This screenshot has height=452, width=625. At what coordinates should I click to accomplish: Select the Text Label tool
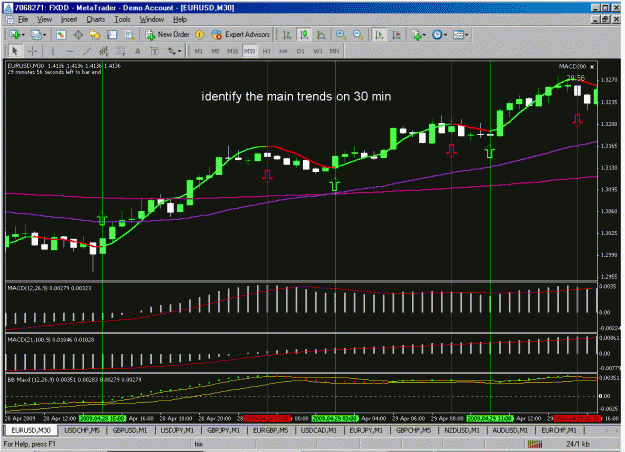tap(155, 51)
